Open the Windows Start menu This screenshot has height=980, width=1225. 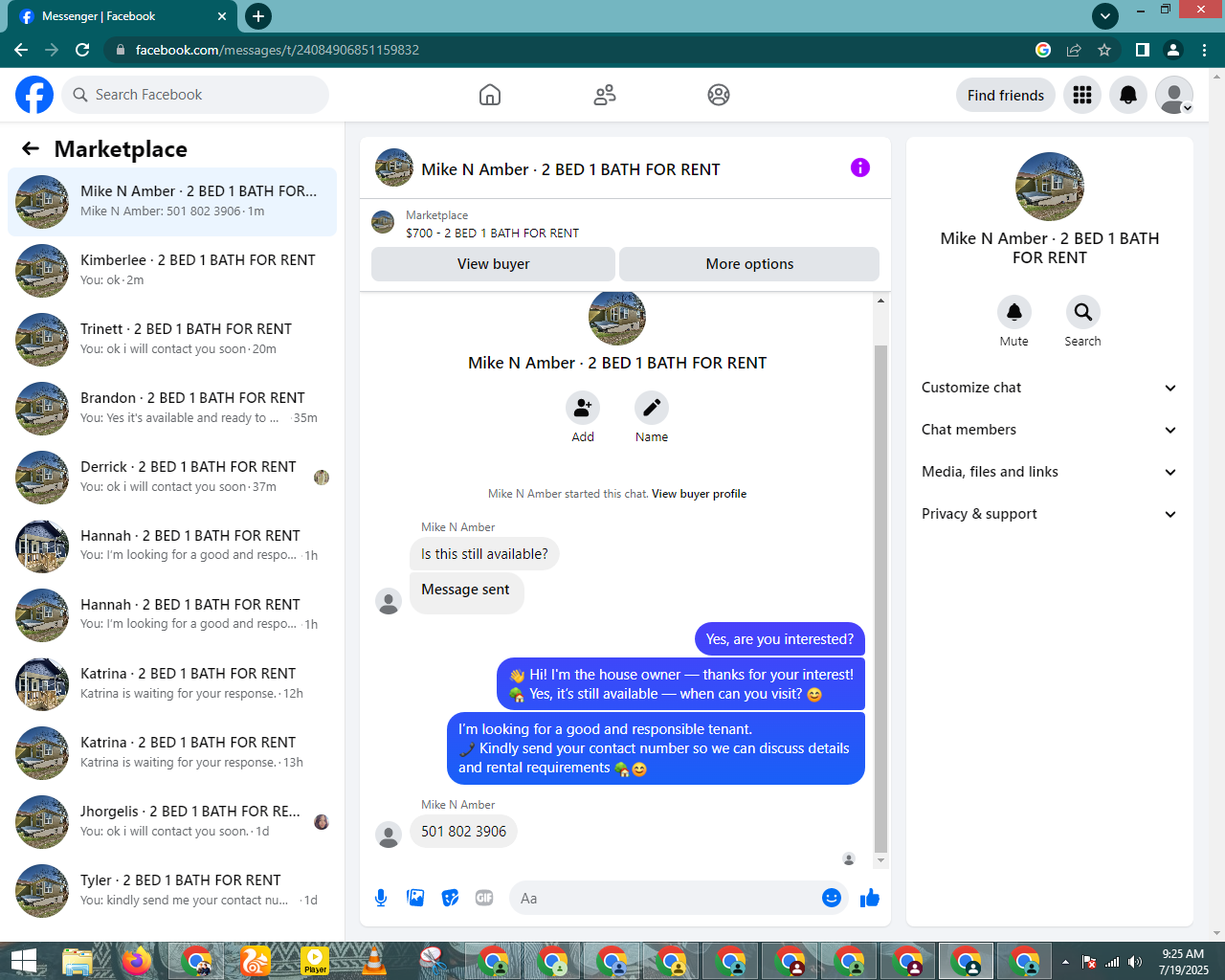pos(23,961)
